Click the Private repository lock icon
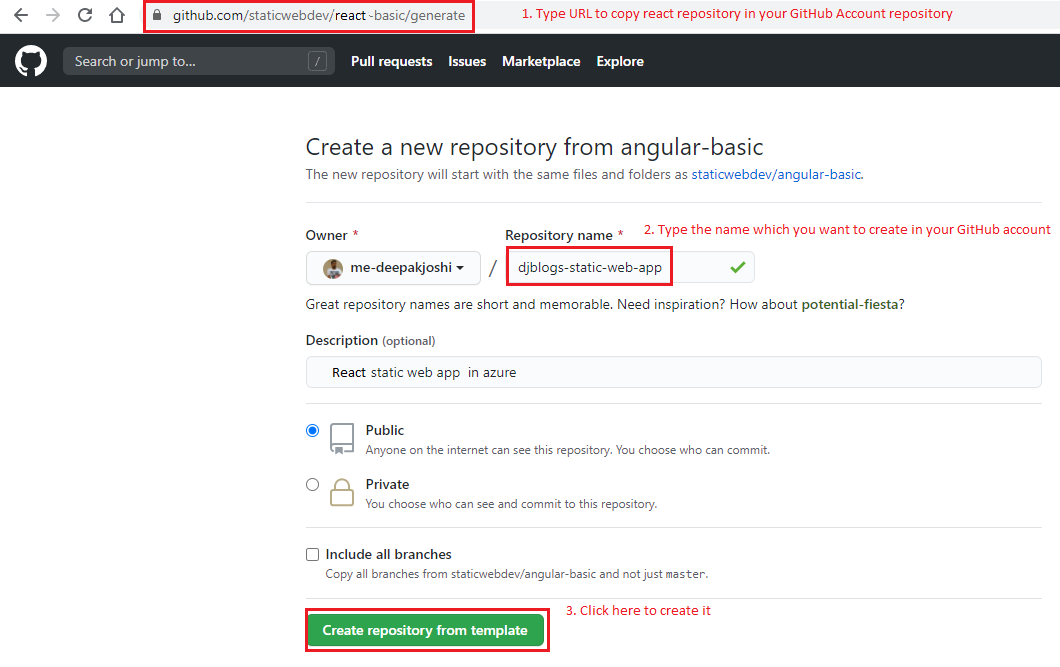The height and width of the screenshot is (667, 1060). pyautogui.click(x=342, y=493)
